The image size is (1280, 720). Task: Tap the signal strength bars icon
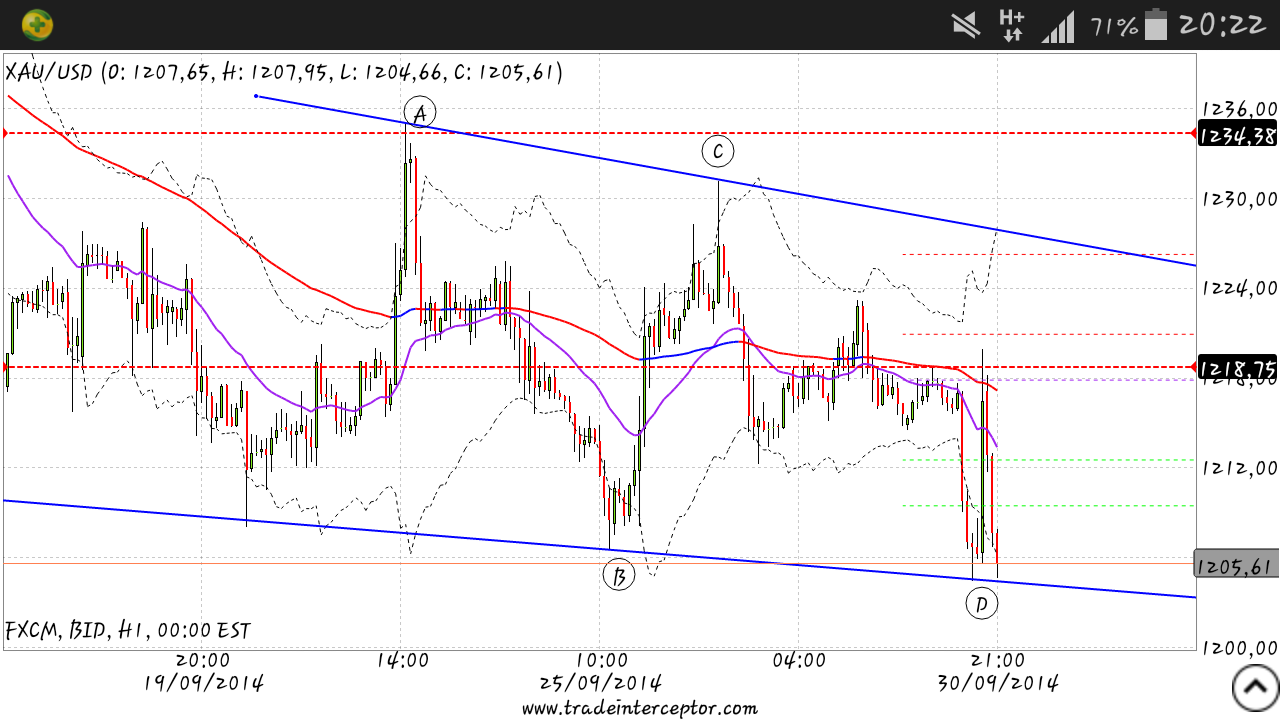(x=1058, y=26)
